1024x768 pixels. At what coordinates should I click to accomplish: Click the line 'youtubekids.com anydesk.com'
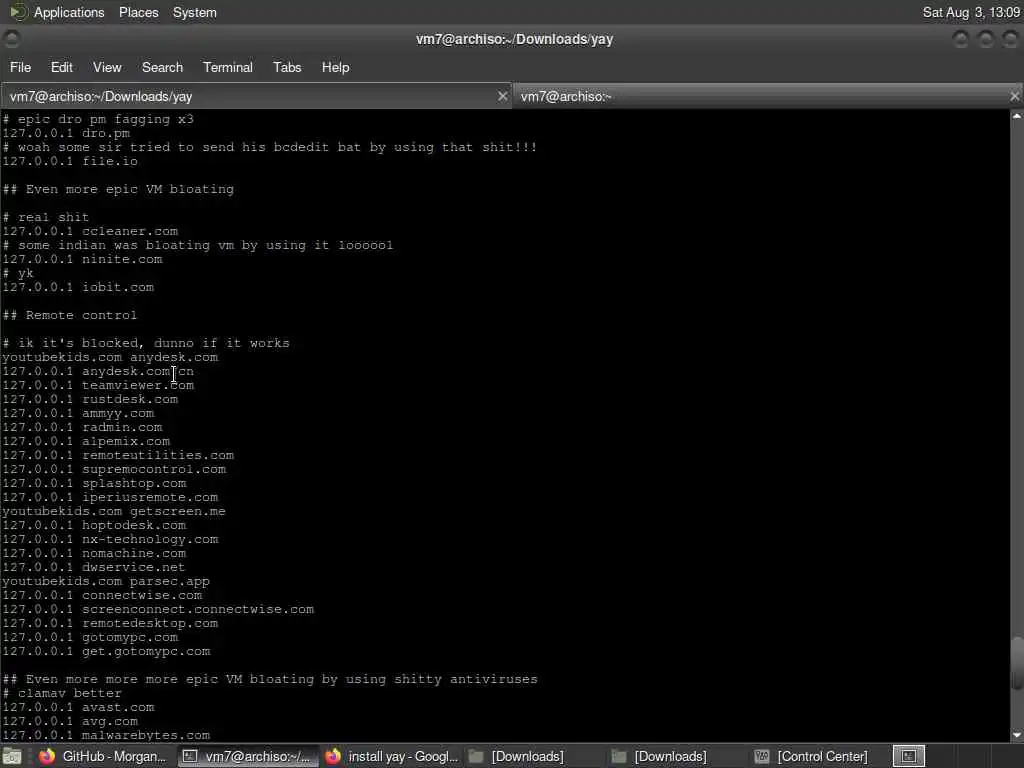(110, 357)
